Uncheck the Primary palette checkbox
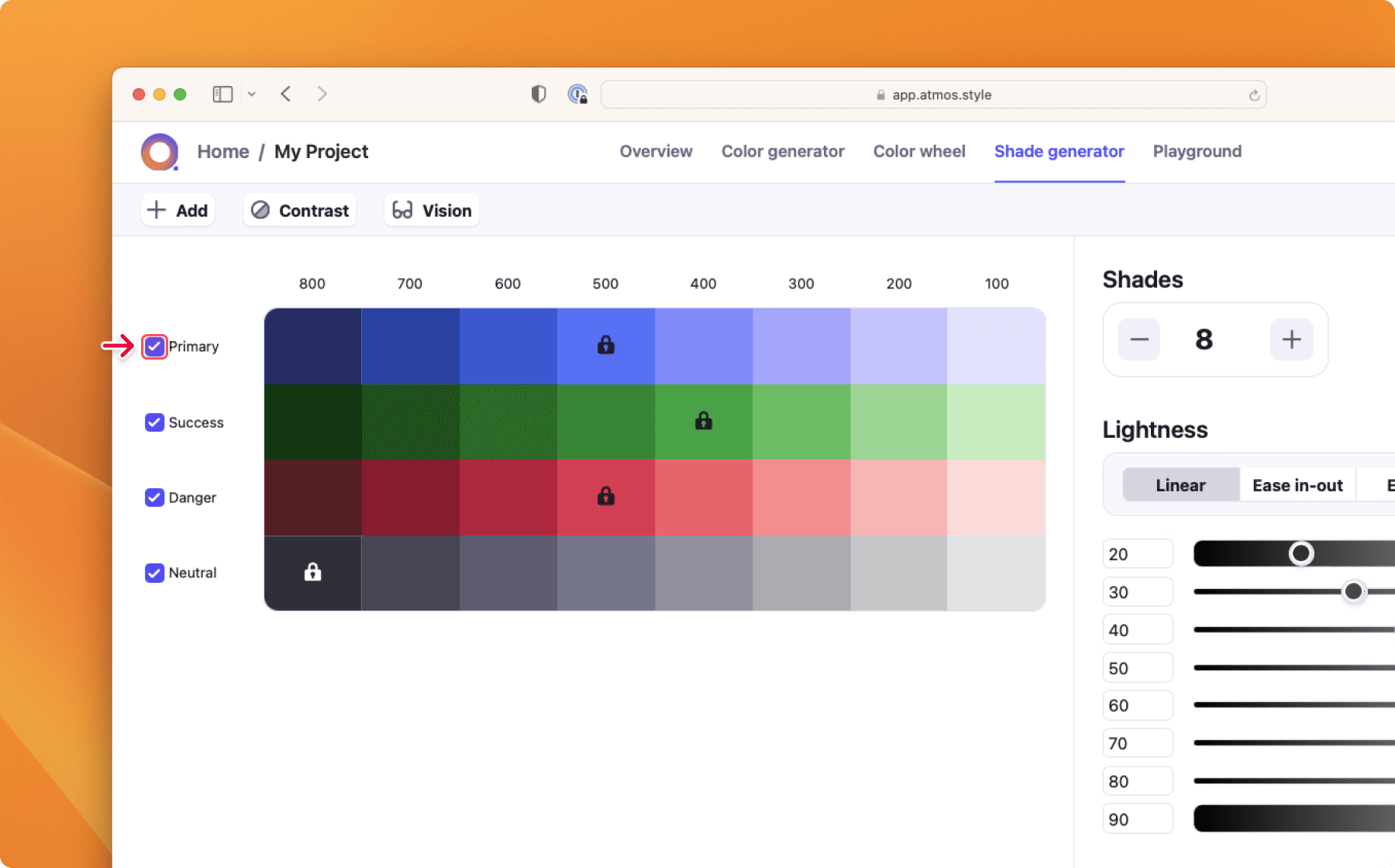Screen dimensions: 1395x868 coord(155,346)
